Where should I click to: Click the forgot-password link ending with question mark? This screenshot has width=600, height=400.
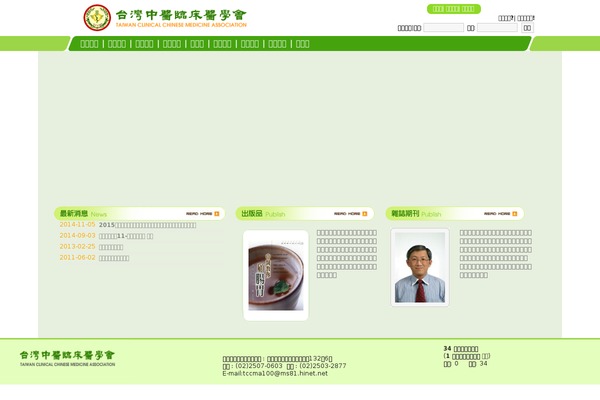tap(506, 18)
